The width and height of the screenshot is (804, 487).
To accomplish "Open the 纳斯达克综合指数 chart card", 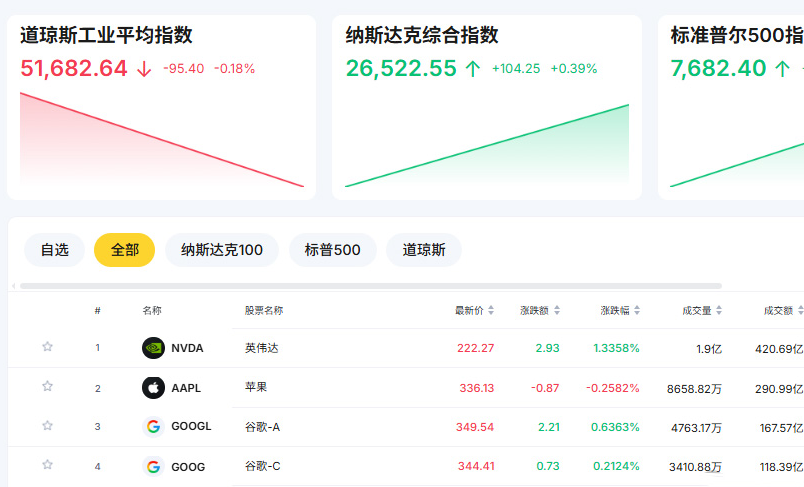I will tap(487, 107).
